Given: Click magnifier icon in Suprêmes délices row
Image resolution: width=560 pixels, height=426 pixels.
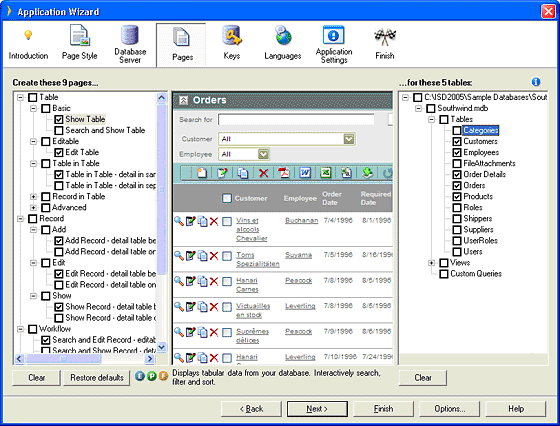Looking at the screenshot, I should 179,332.
